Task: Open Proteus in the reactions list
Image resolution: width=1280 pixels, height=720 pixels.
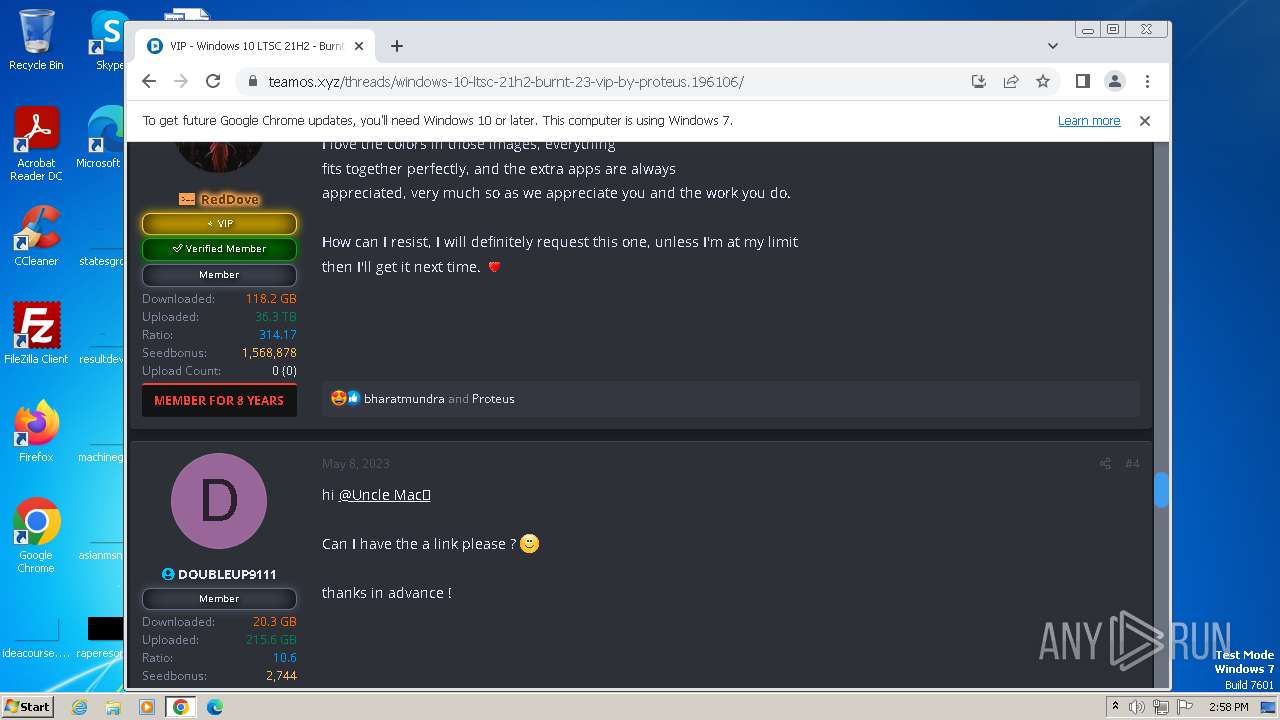Action: tap(493, 399)
